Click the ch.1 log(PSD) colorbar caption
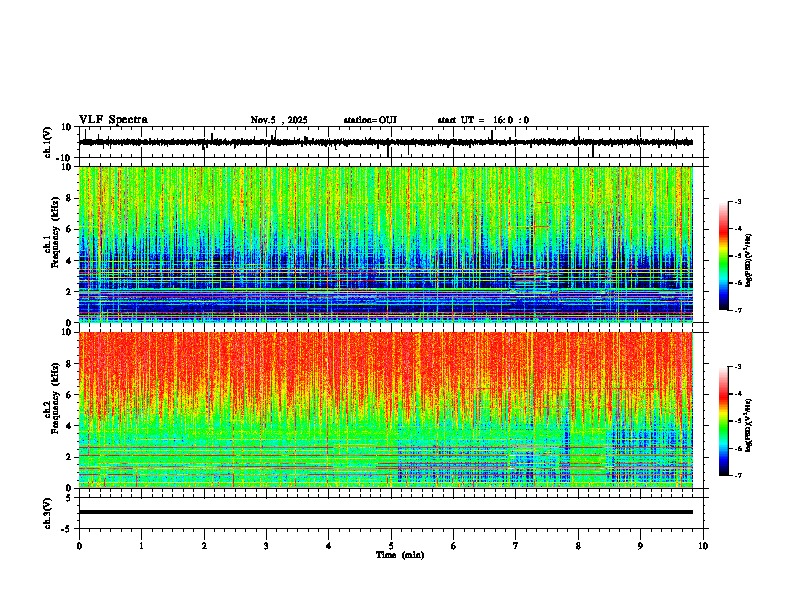This screenshot has width=792, height=612. tap(749, 261)
